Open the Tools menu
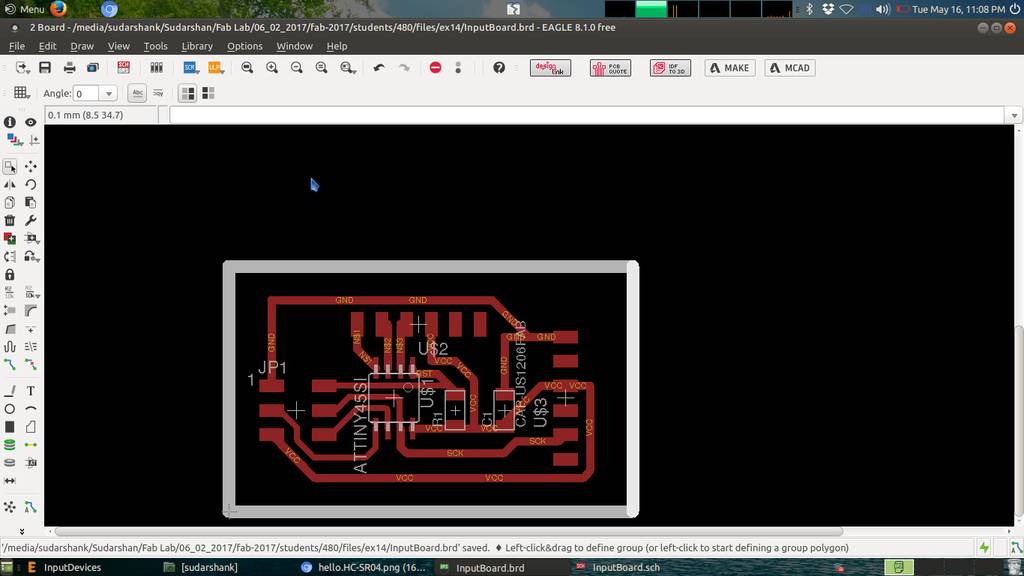 pos(155,46)
